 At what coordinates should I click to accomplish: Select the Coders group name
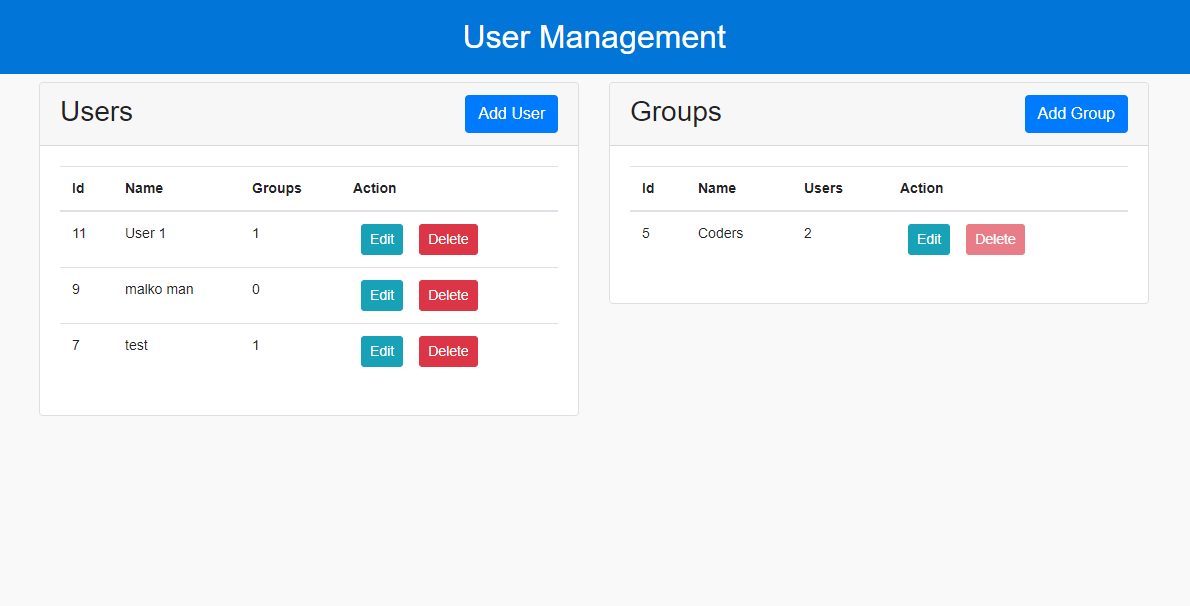[x=720, y=233]
